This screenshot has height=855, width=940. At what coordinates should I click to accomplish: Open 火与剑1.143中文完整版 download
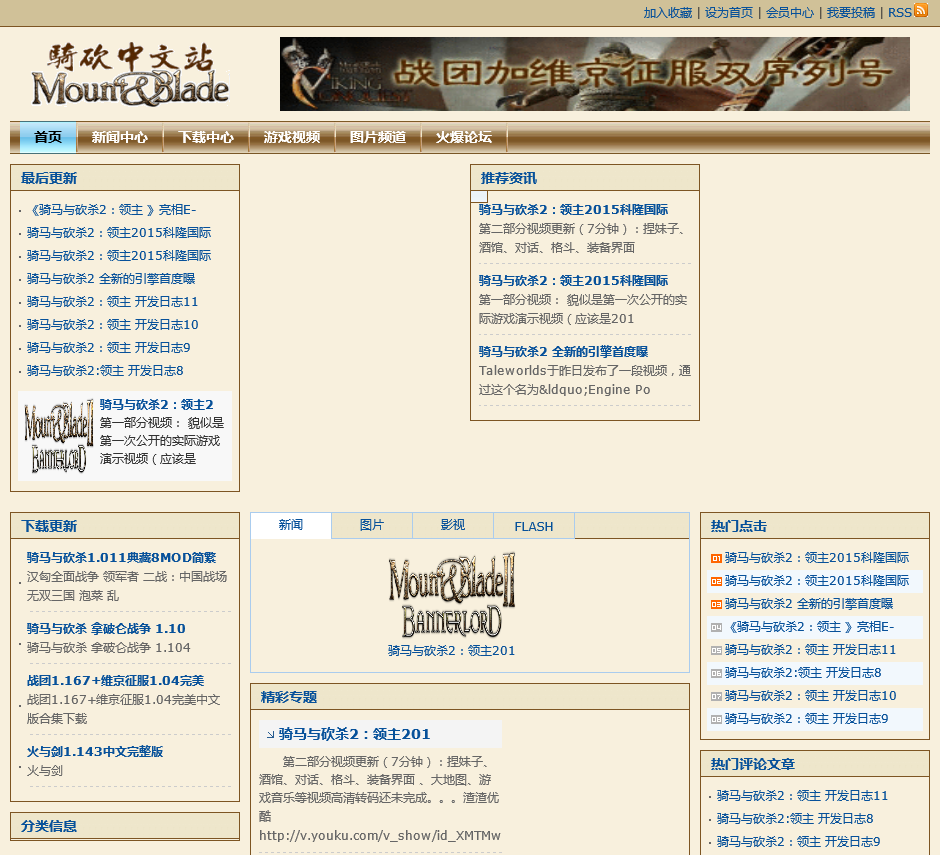click(x=95, y=752)
